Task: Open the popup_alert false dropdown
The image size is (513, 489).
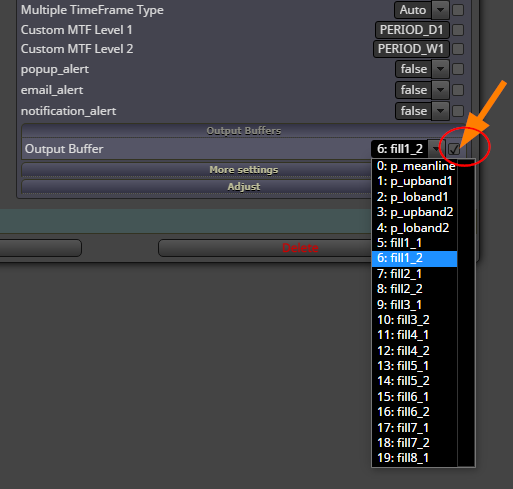Action: pos(440,69)
